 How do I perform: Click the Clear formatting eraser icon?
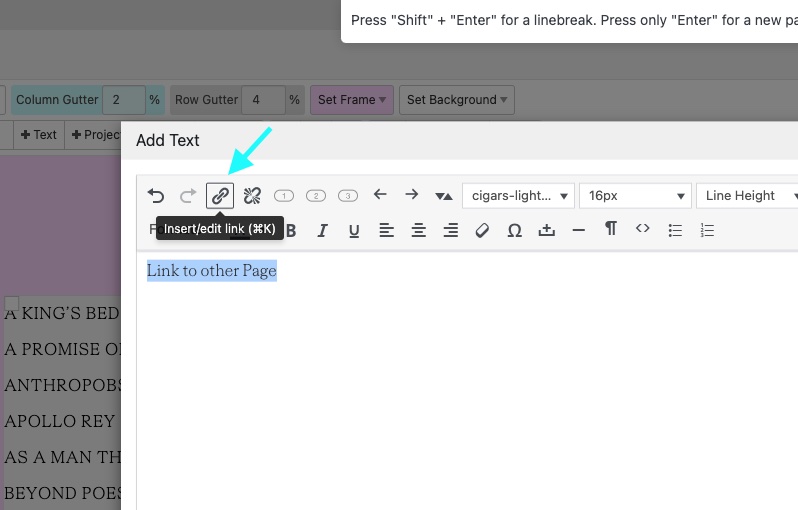click(482, 231)
